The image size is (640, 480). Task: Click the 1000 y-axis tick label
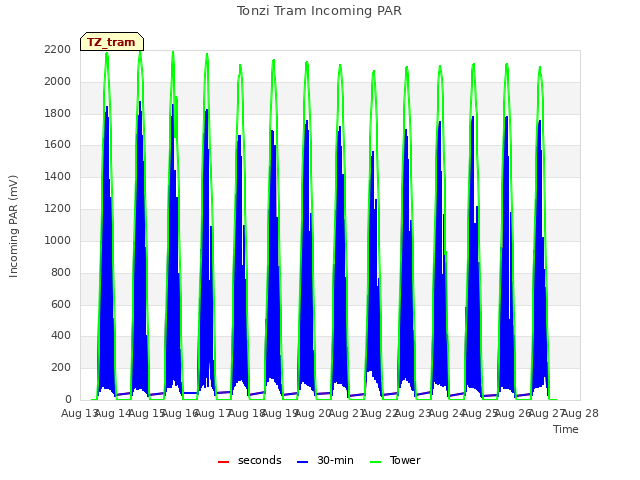[x=58, y=240]
